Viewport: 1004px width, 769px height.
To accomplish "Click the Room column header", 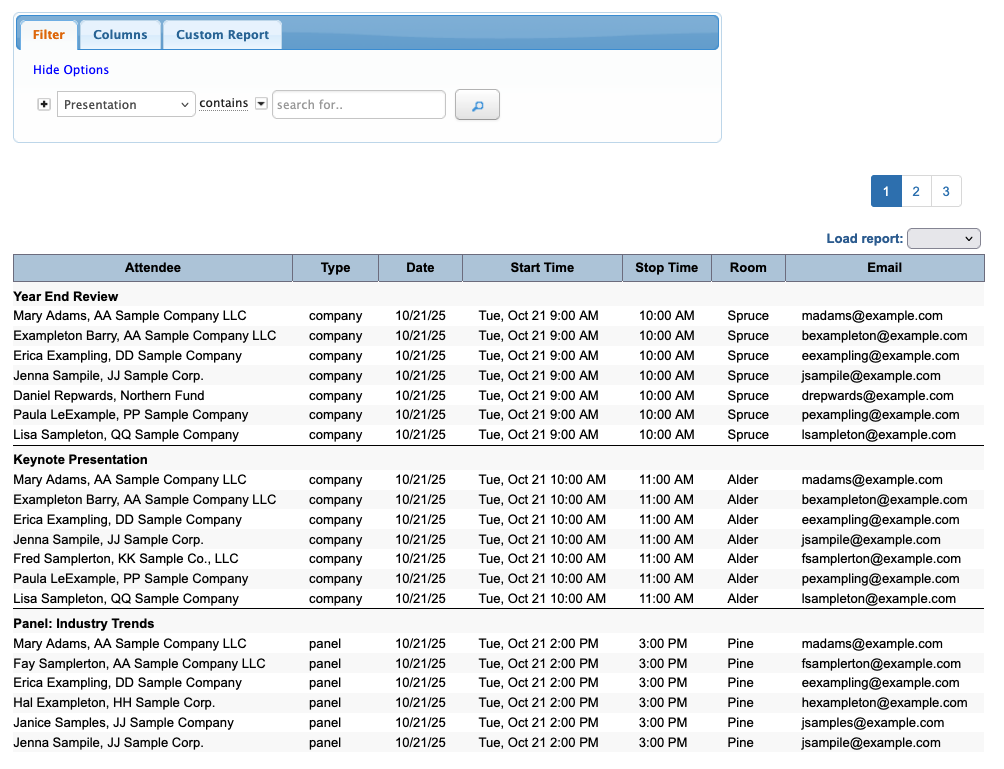I will 748,268.
